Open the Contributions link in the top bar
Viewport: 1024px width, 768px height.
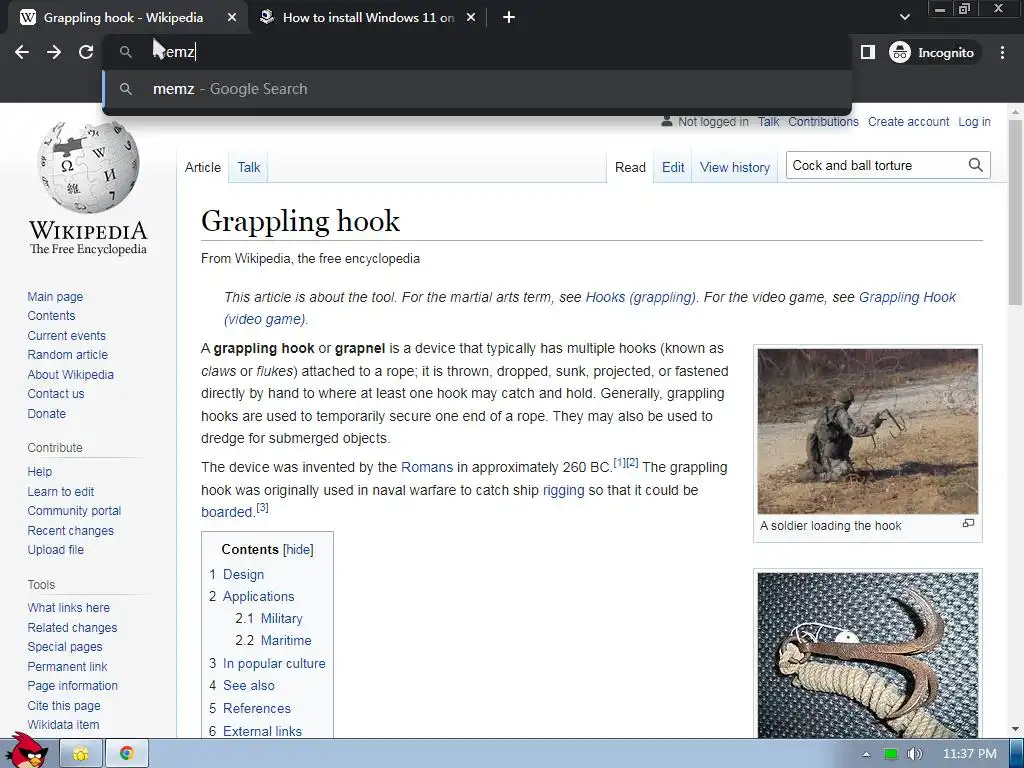(x=823, y=121)
